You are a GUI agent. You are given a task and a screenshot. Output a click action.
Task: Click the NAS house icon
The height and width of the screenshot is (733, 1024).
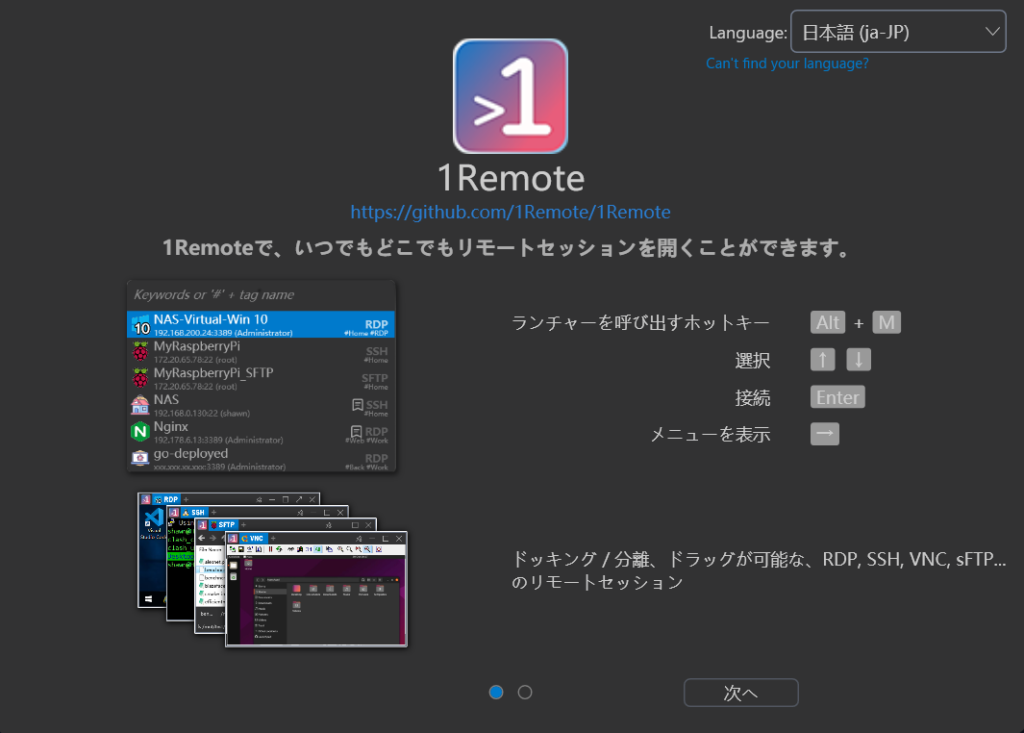(x=140, y=405)
